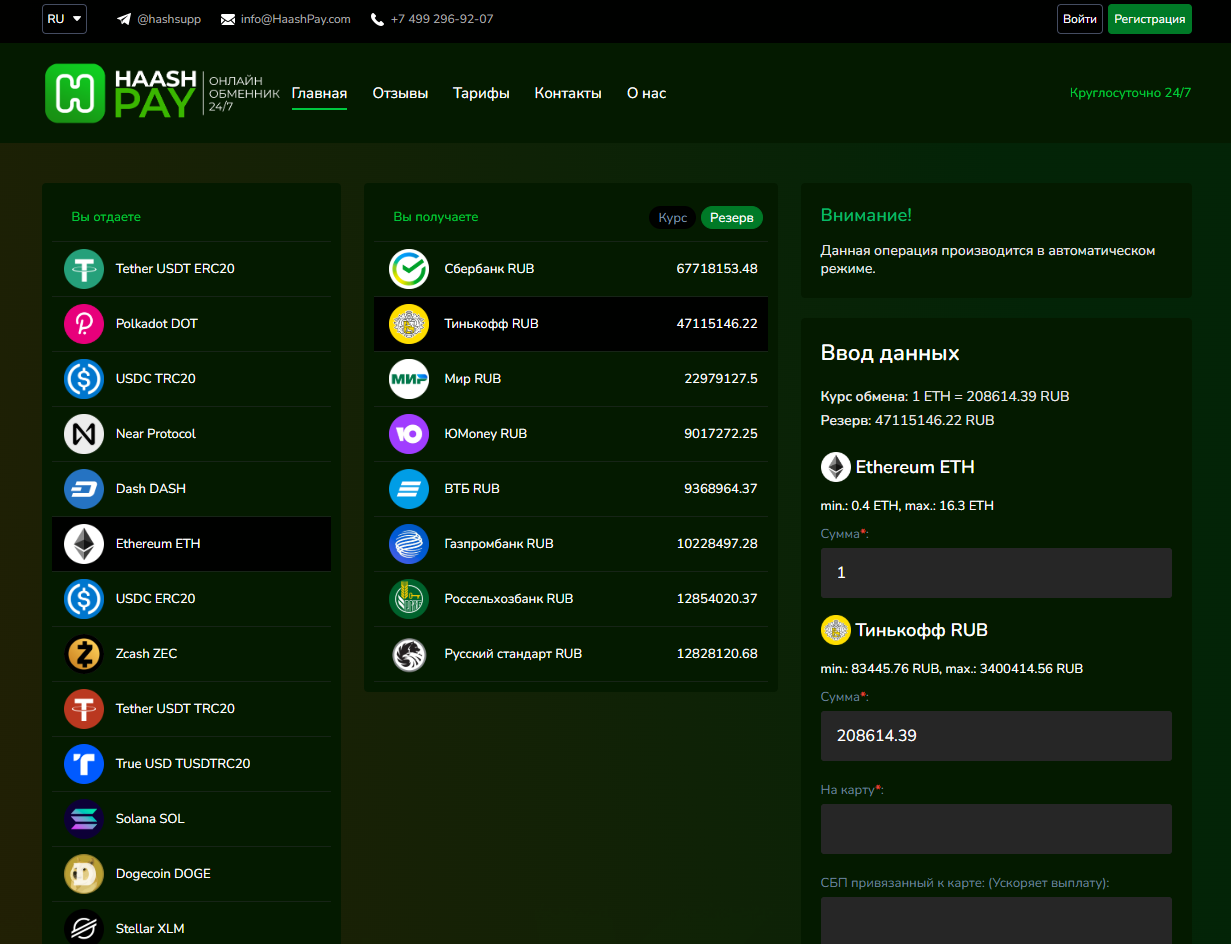
Task: Click the HaashPay logo icon
Action: (x=75, y=93)
